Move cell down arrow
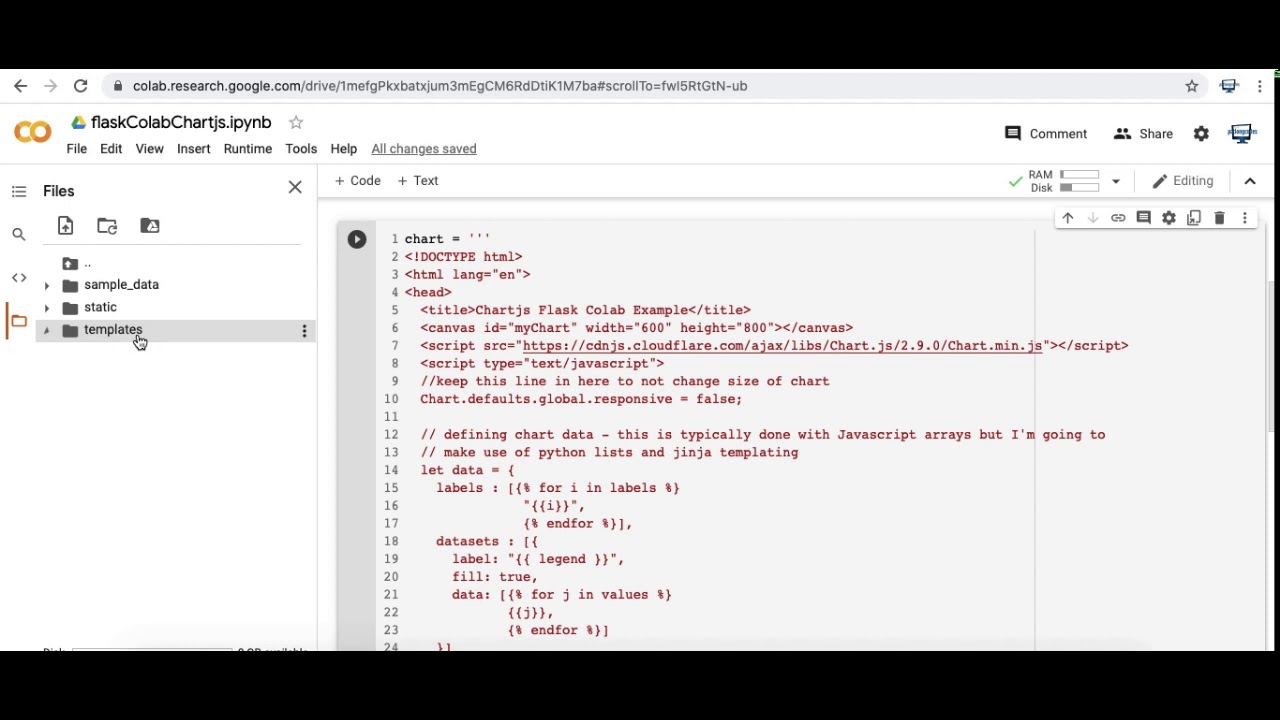 (x=1093, y=218)
